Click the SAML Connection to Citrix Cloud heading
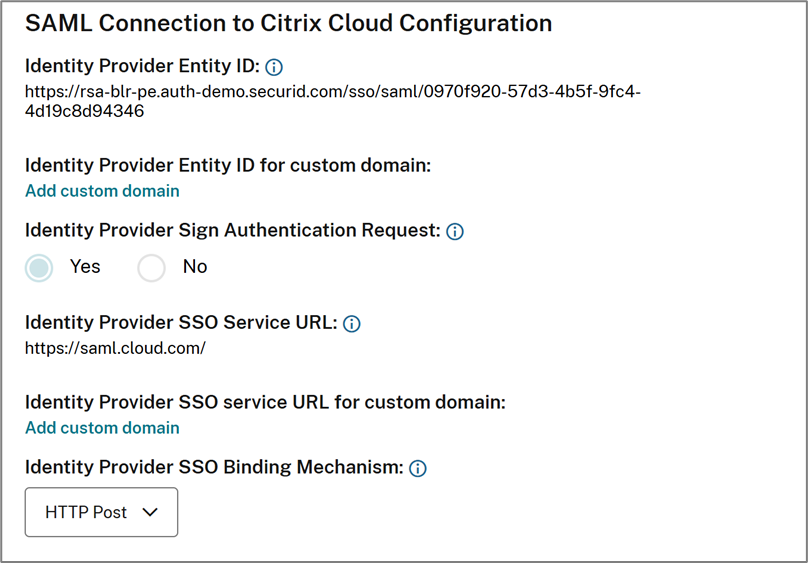The width and height of the screenshot is (808, 563). [x=288, y=23]
